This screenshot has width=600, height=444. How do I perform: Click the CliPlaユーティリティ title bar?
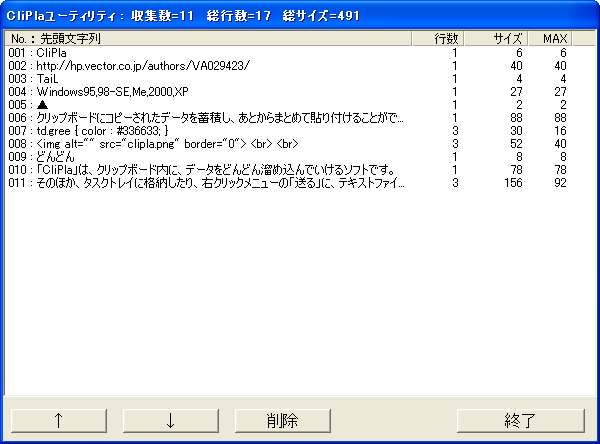tap(300, 15)
